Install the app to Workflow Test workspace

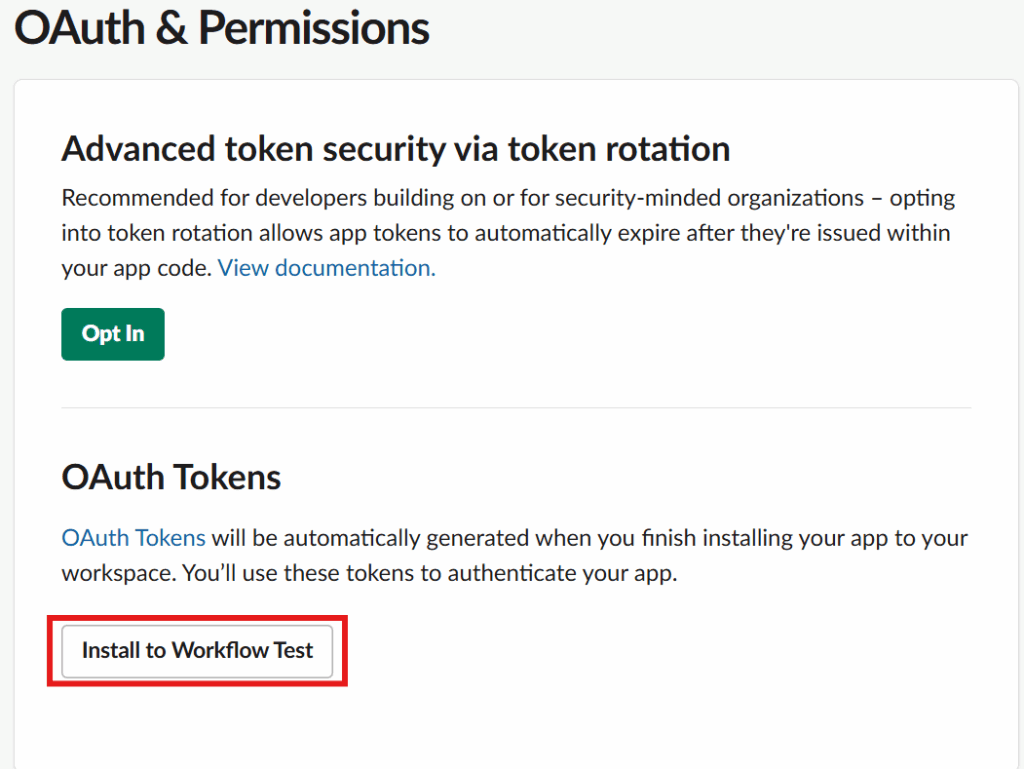coord(197,651)
